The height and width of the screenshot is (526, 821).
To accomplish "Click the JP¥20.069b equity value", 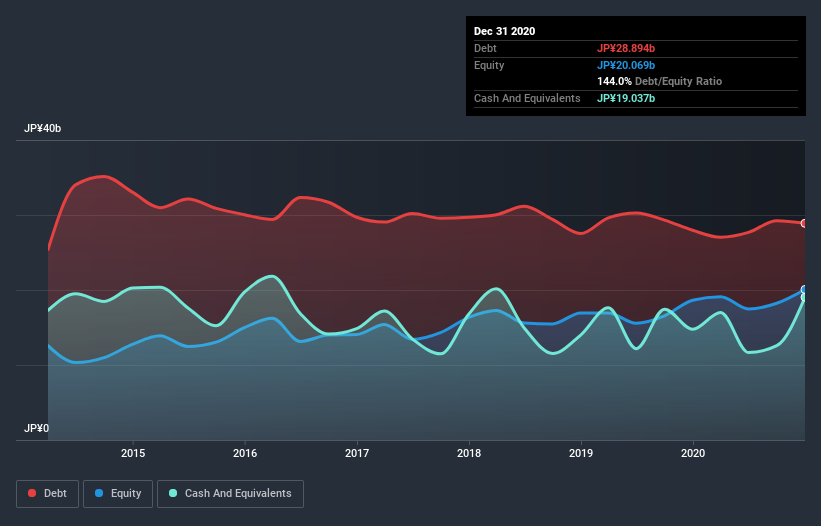I will [626, 65].
